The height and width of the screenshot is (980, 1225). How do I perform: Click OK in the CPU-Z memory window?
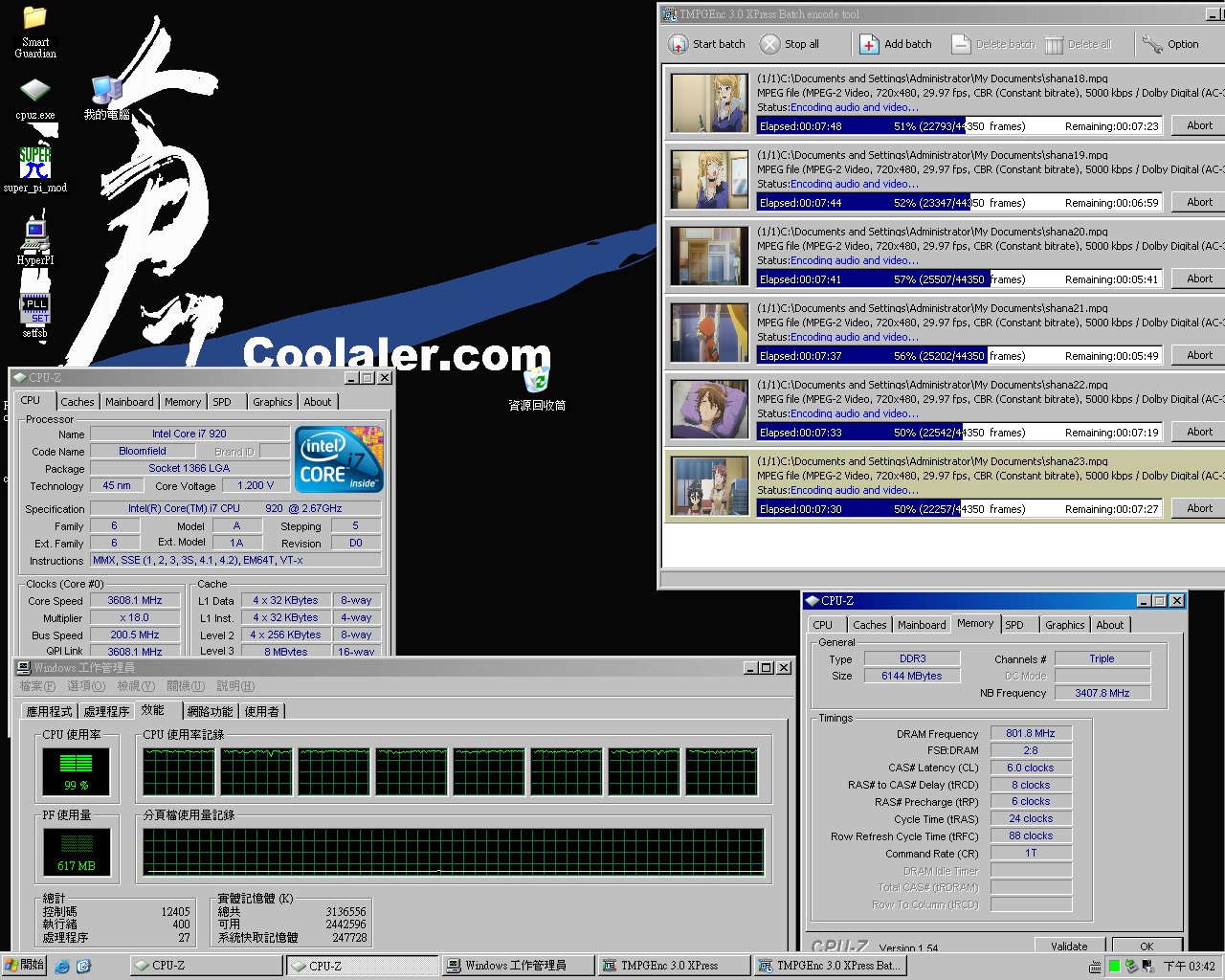point(1147,947)
